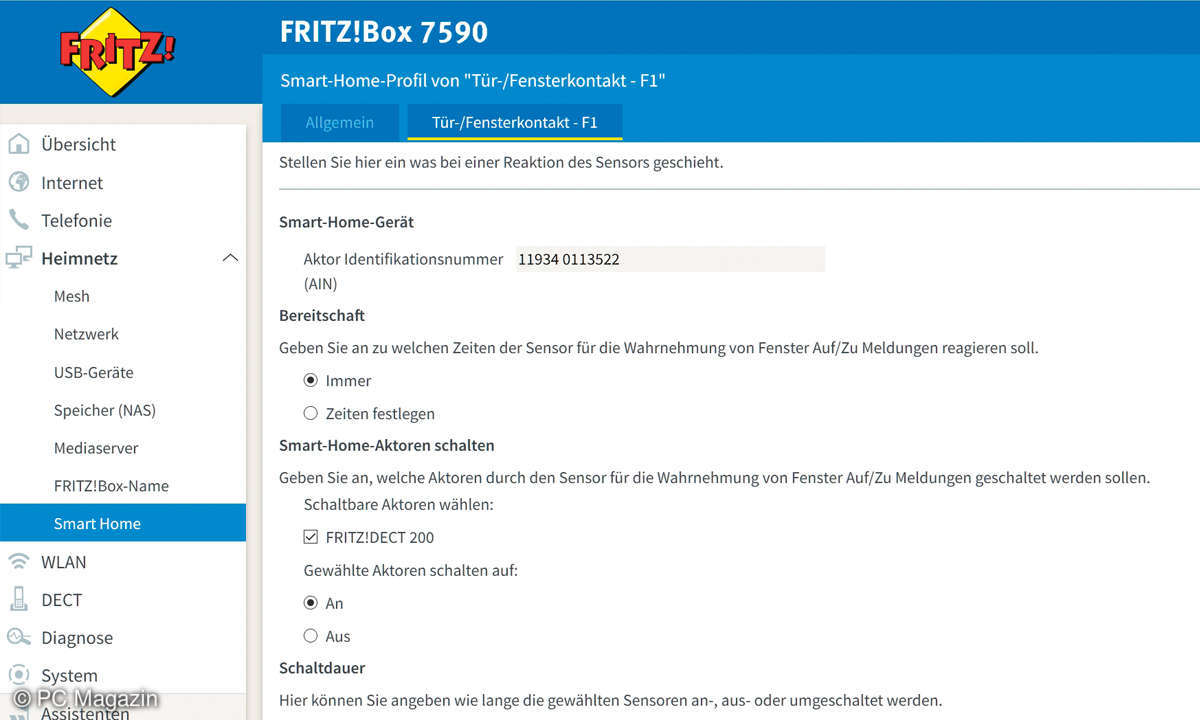Select the Heimnetz menu entry
Image resolution: width=1200 pixels, height=720 pixels.
[x=79, y=258]
